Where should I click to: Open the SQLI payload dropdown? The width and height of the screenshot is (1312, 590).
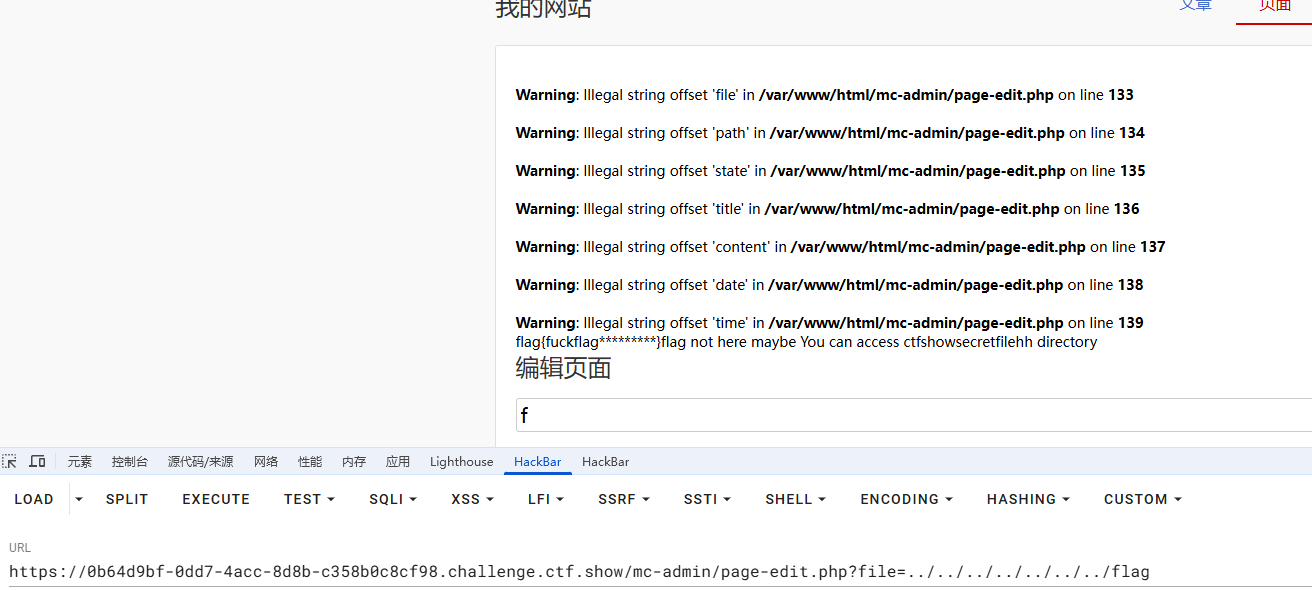tap(392, 499)
